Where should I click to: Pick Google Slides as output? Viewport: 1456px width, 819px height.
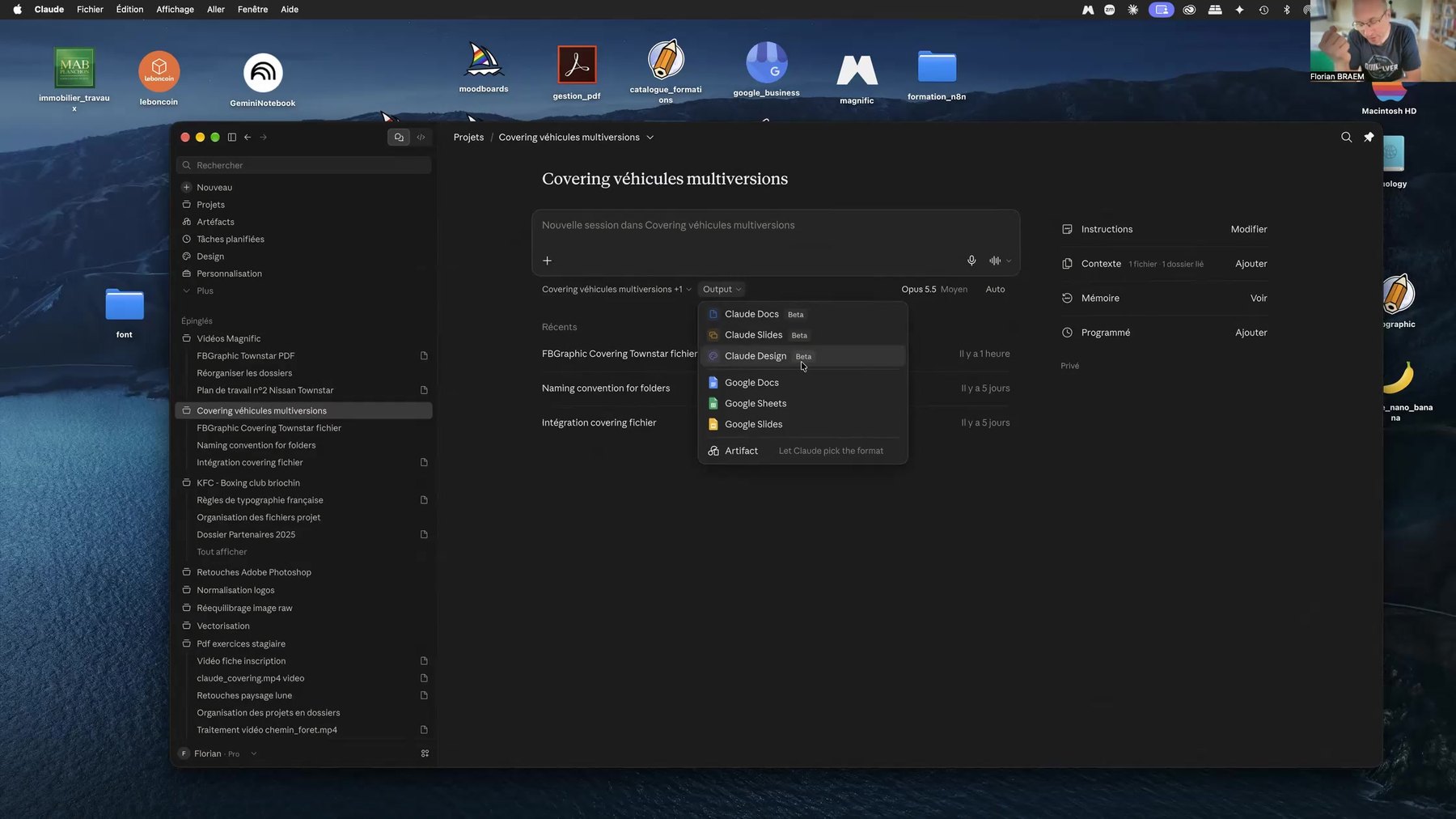point(803,425)
